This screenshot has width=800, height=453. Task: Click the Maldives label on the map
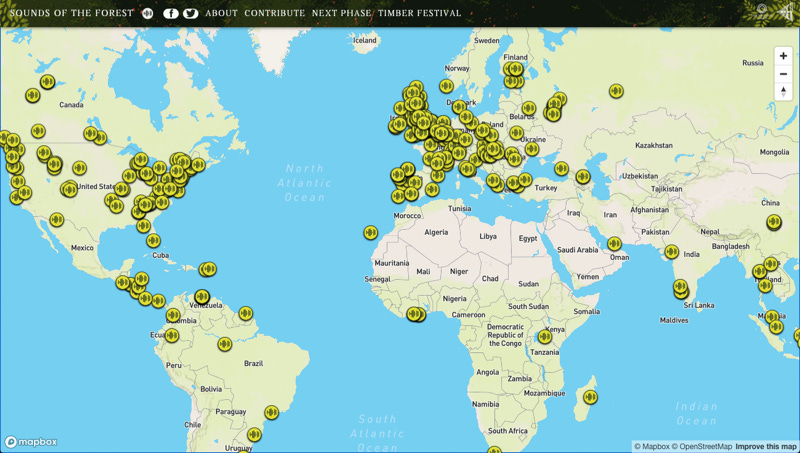pyautogui.click(x=674, y=320)
